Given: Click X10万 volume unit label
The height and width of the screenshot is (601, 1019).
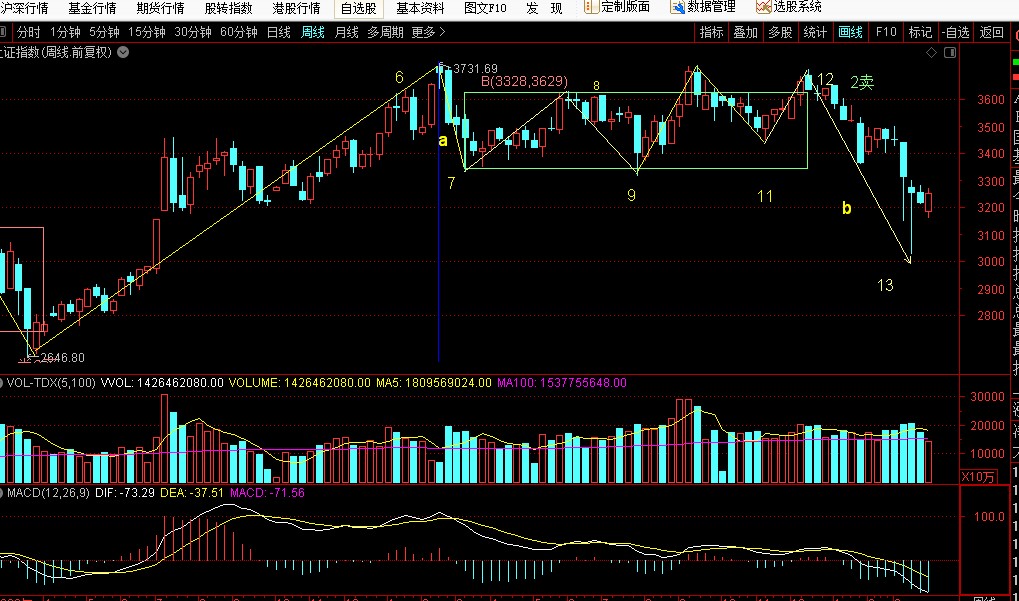Looking at the screenshot, I should point(977,478).
